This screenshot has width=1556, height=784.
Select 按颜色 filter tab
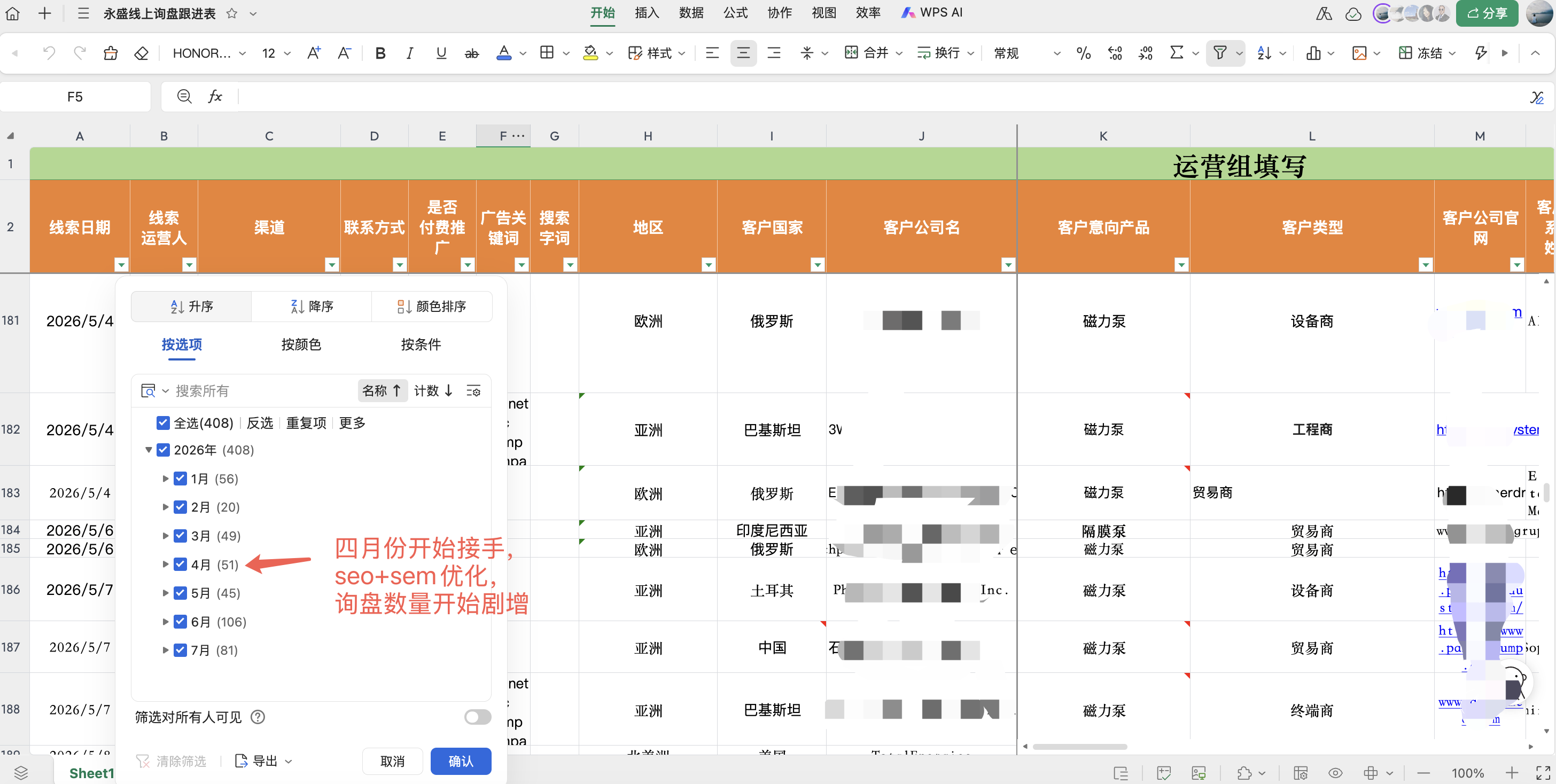pyautogui.click(x=301, y=344)
